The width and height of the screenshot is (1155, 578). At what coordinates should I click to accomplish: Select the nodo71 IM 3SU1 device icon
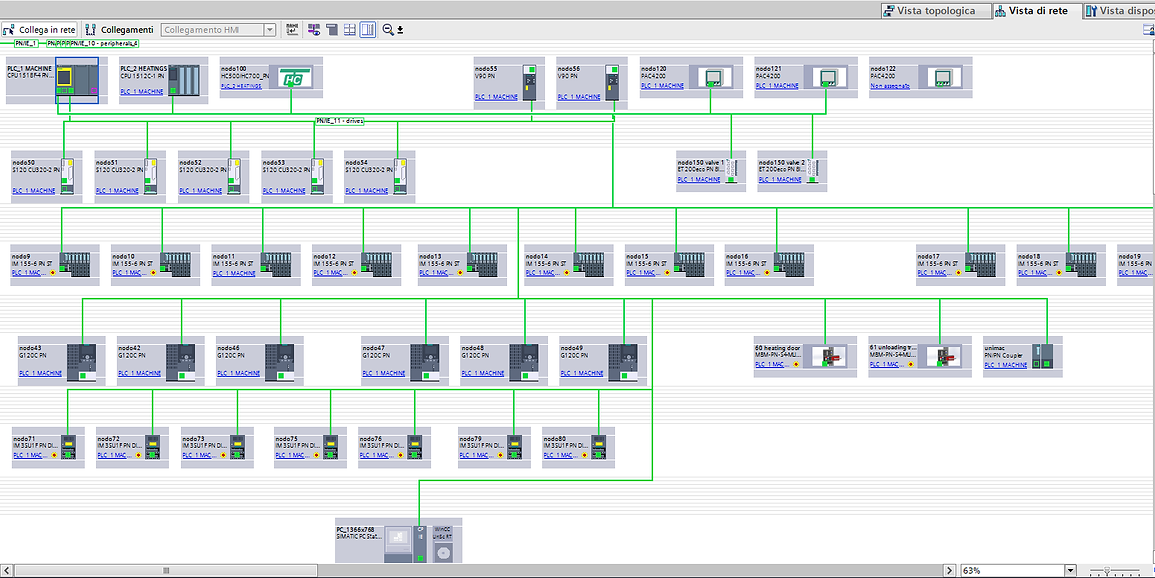(68, 448)
